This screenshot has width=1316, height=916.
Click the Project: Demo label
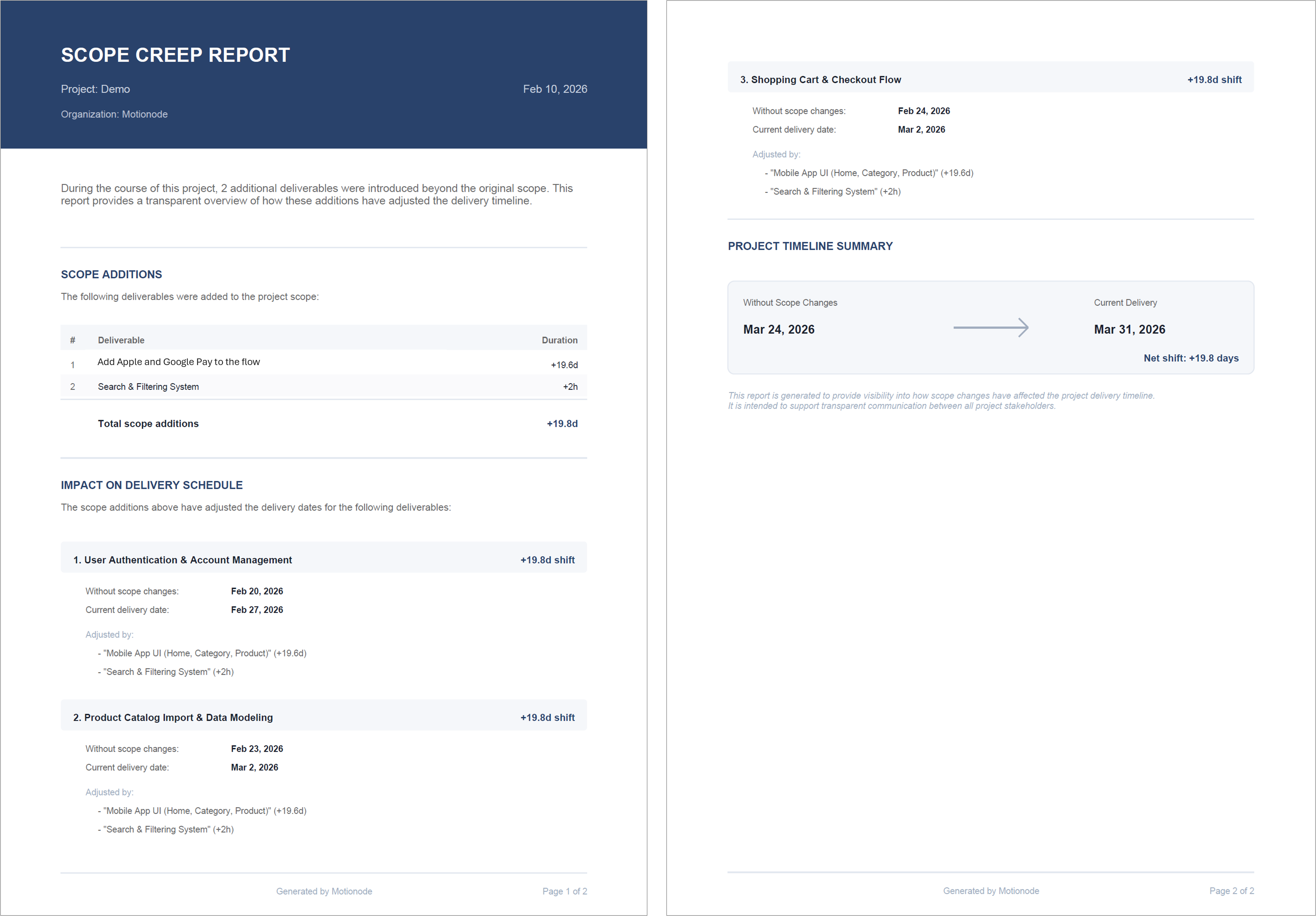coord(95,89)
